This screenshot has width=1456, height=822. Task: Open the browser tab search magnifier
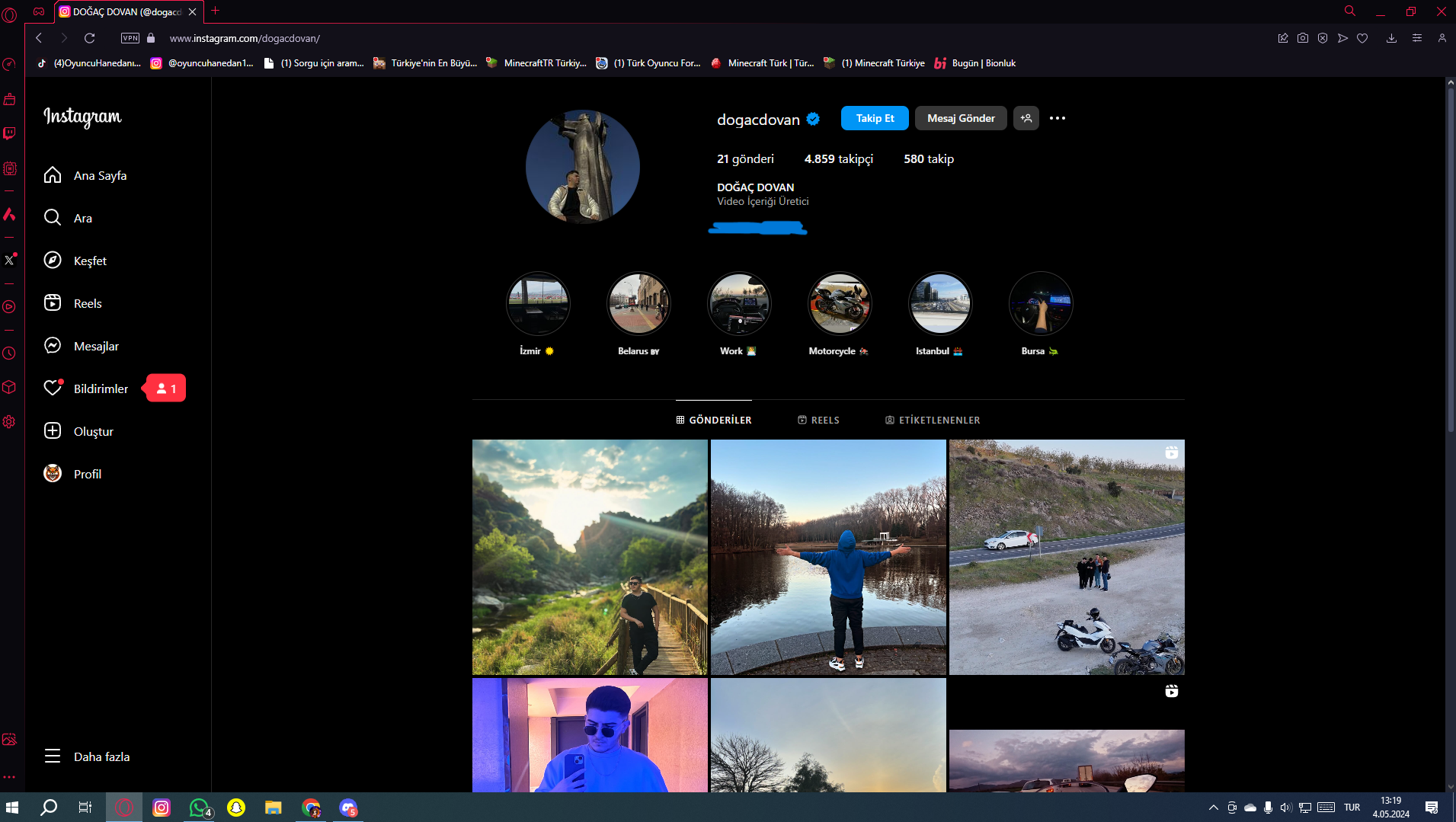pos(1350,11)
